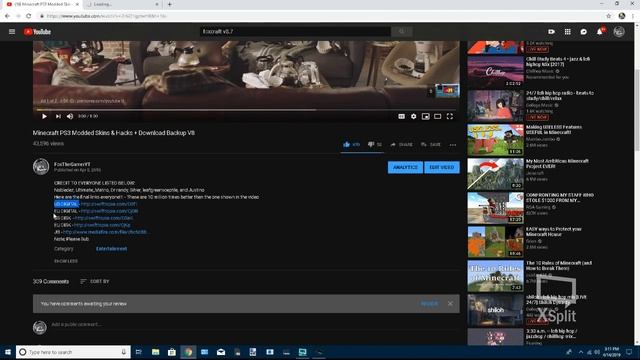Share the video
Viewport: 640px width, 360px height.
[x=401, y=144]
